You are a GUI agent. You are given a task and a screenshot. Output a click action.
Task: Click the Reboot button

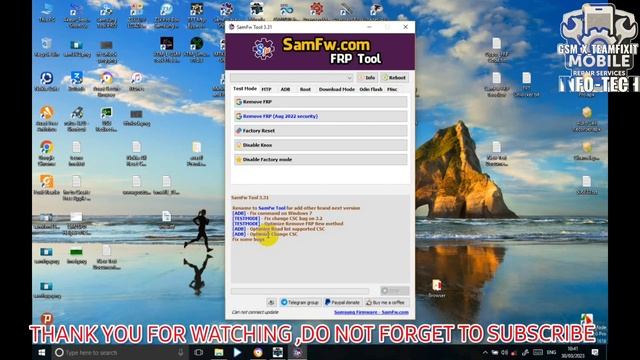395,78
